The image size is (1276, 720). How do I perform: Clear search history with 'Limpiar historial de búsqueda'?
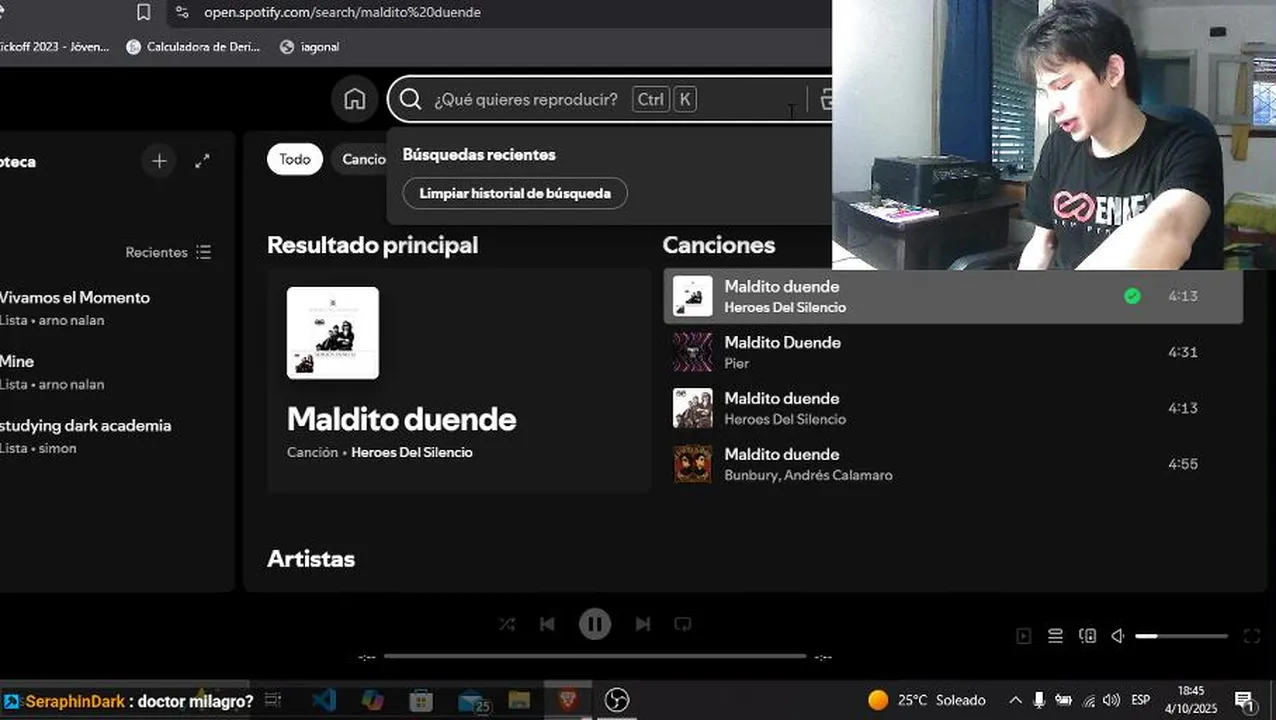[x=515, y=193]
